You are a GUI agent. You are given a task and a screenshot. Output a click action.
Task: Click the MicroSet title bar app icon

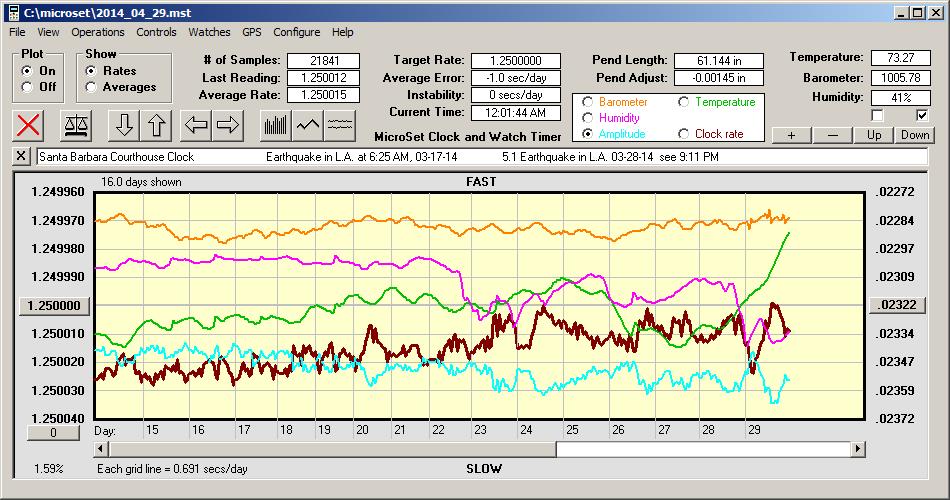(13, 13)
